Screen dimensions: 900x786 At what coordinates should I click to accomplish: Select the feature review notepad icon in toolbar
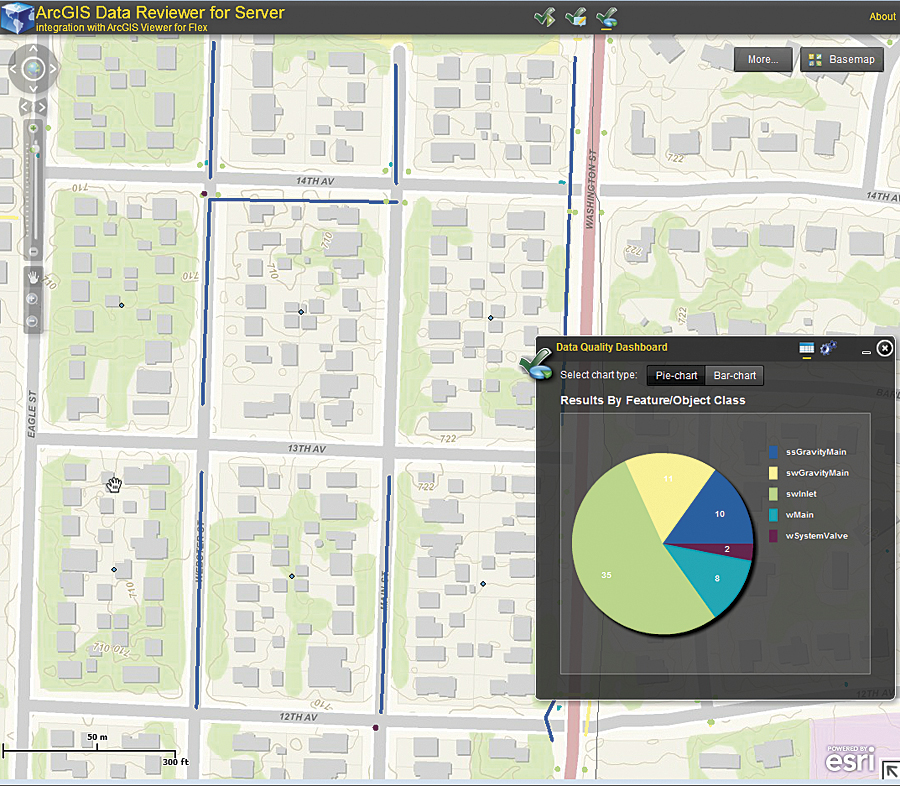pos(576,16)
